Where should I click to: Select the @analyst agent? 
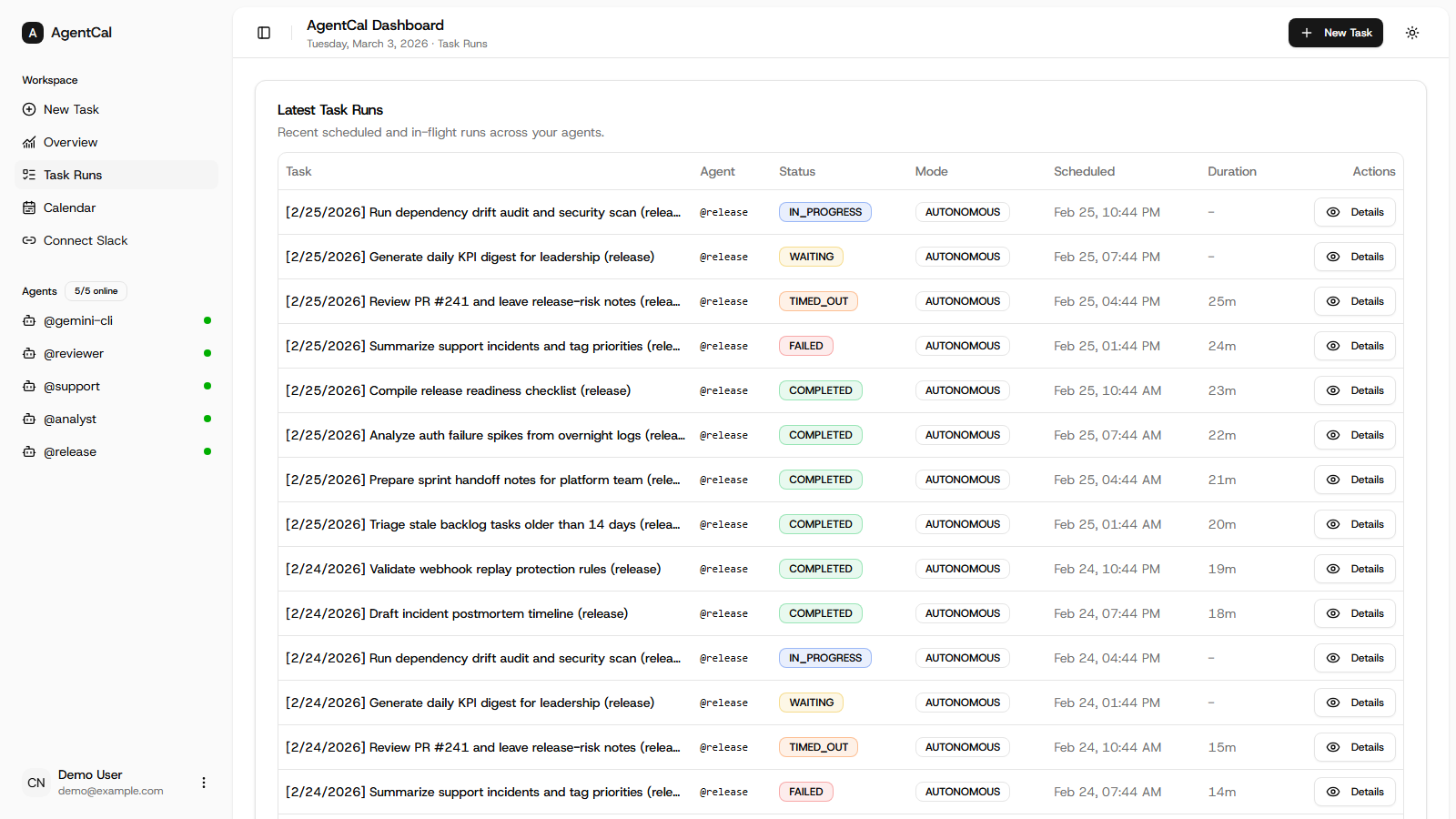coord(116,419)
